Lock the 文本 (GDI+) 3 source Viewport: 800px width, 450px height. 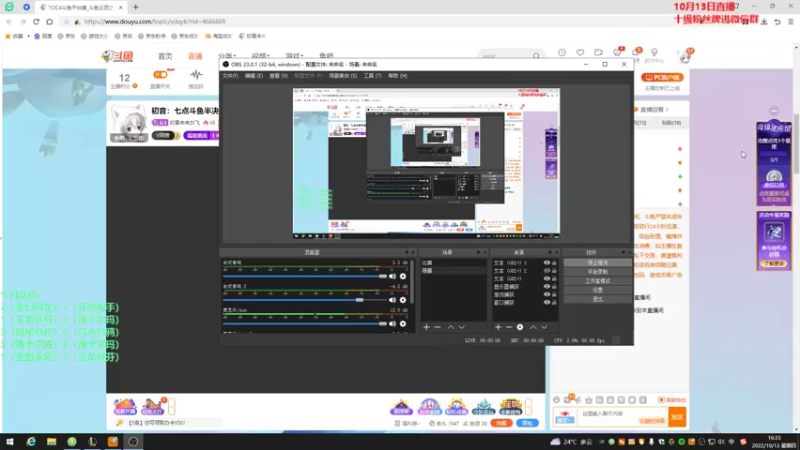point(554,263)
